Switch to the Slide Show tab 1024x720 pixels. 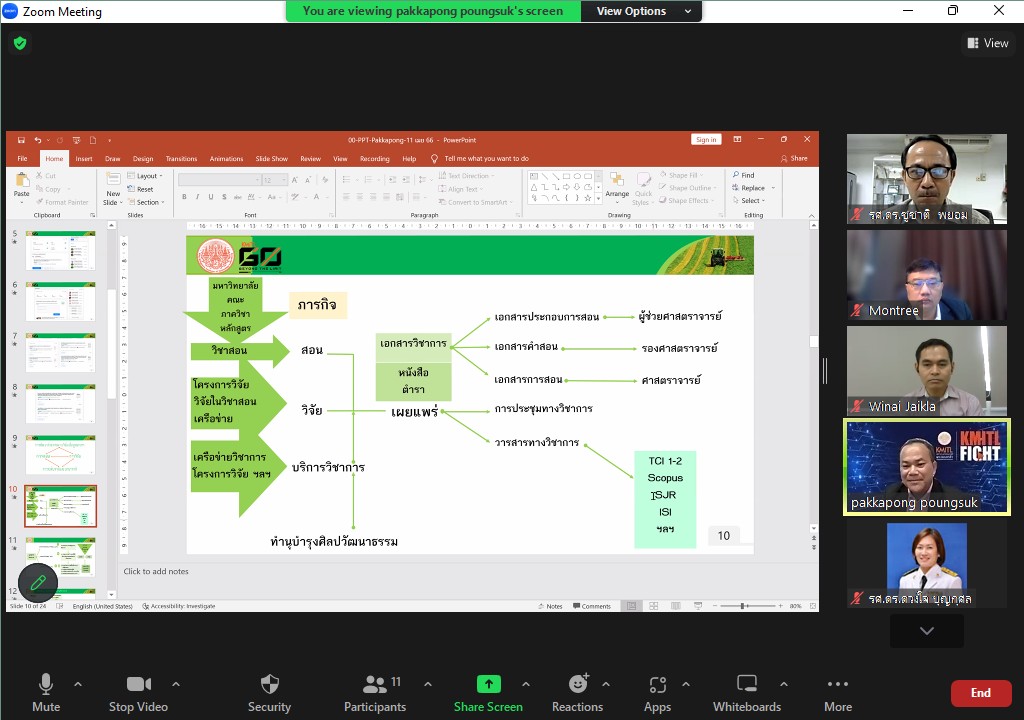click(x=271, y=159)
